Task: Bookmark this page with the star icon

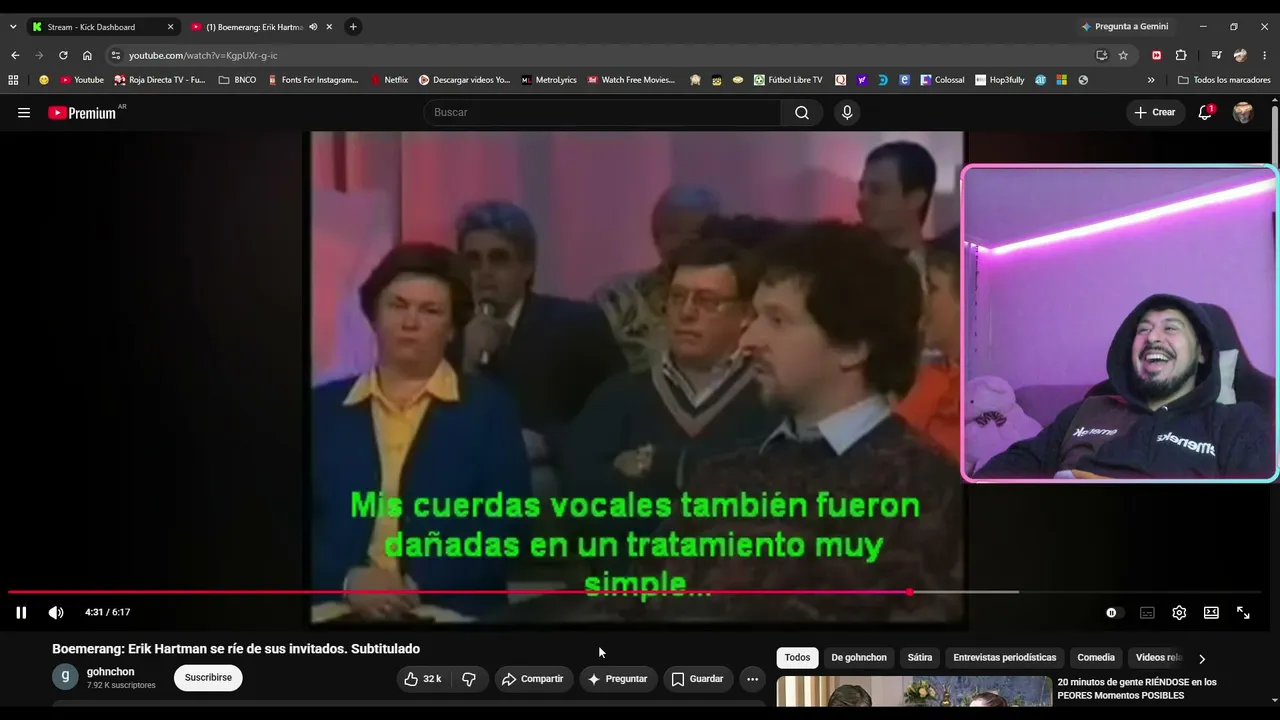Action: click(x=1123, y=55)
